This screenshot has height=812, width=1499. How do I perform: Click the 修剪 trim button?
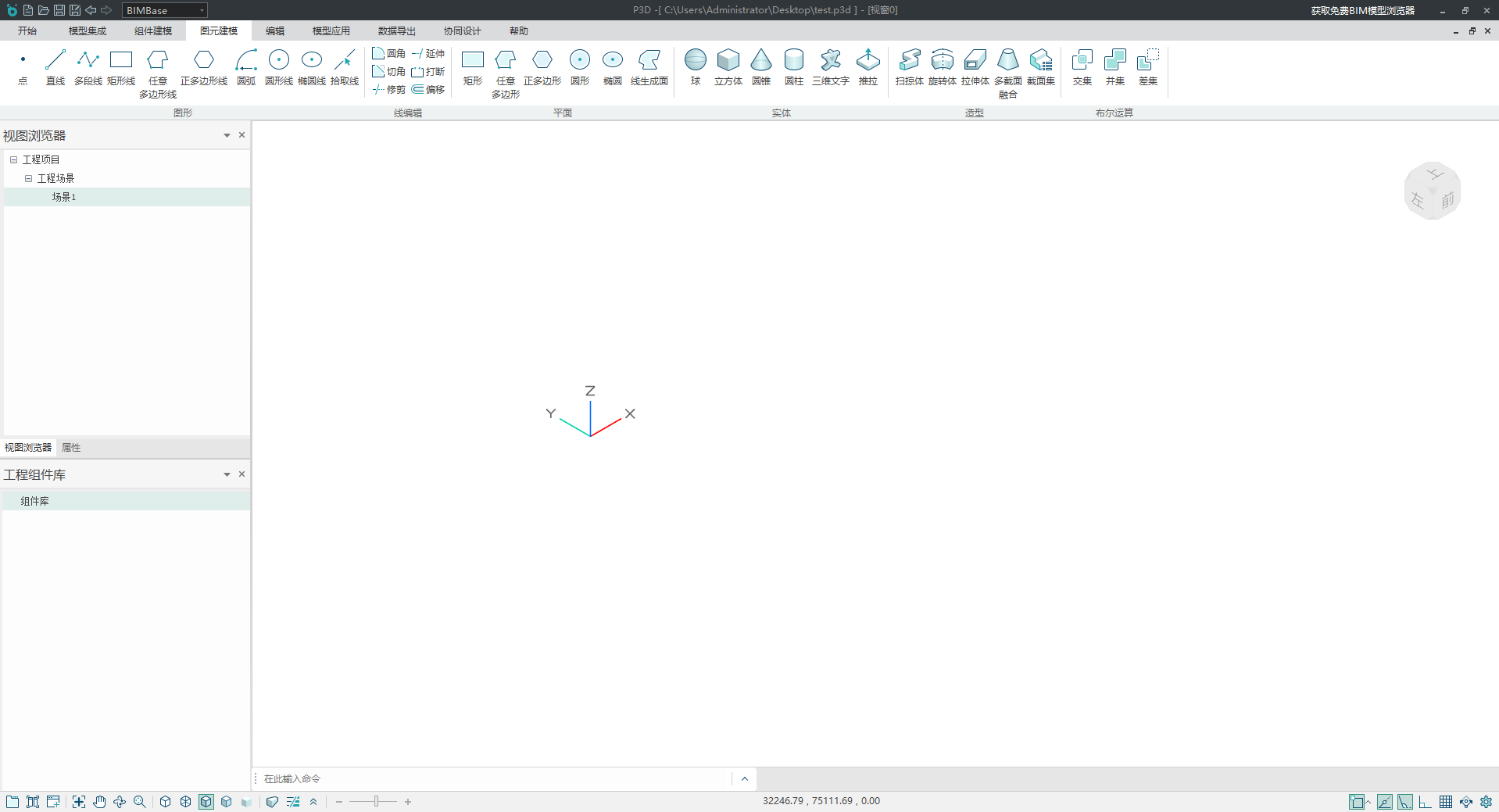(x=389, y=90)
